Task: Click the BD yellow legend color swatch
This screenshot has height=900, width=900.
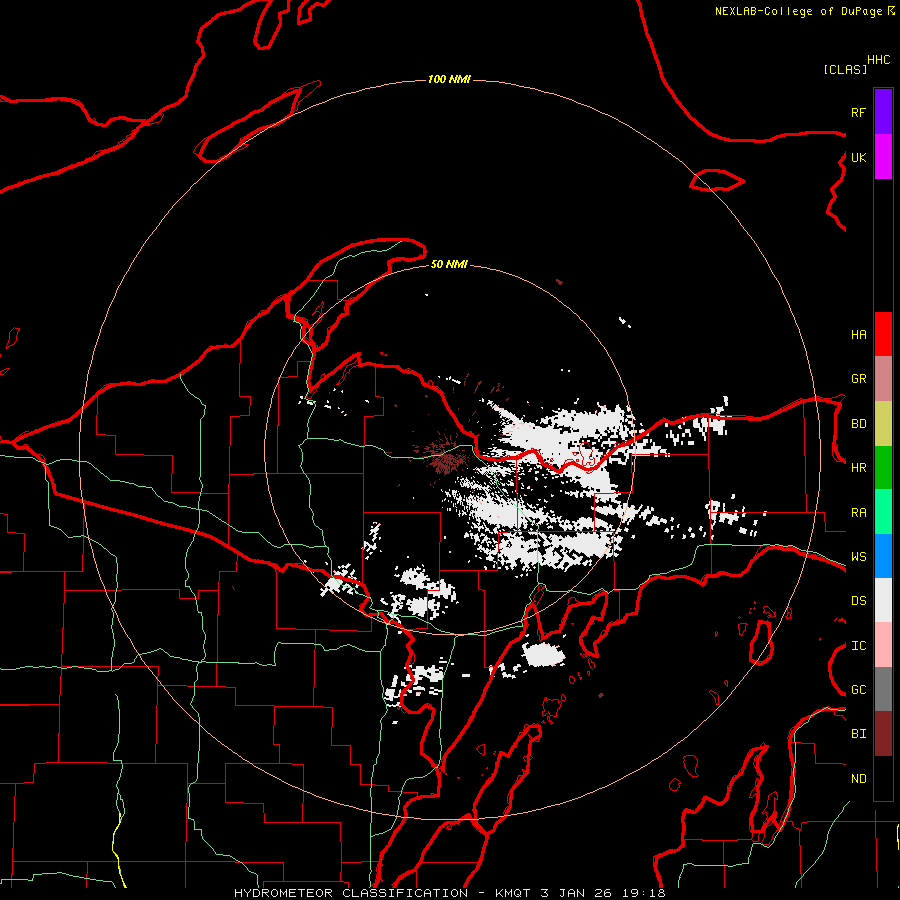Action: pos(883,424)
